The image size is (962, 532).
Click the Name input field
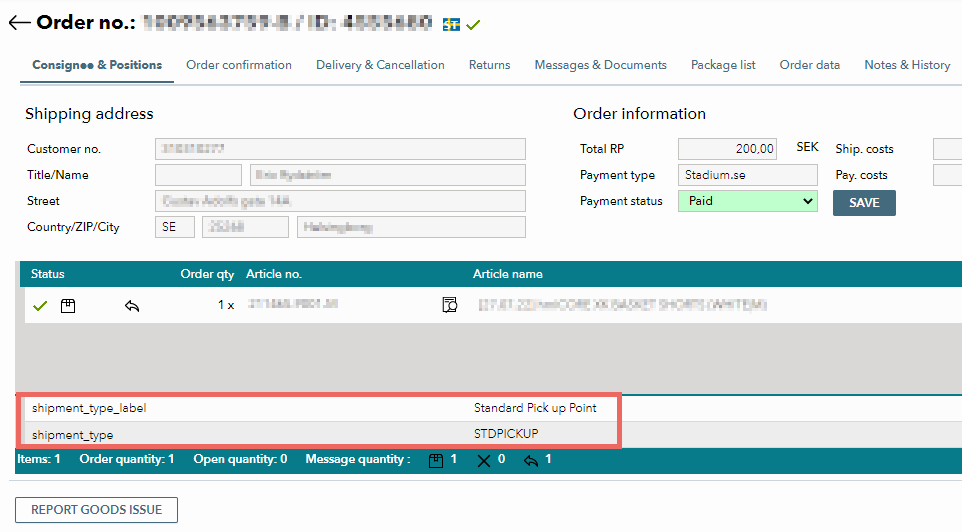click(x=388, y=175)
